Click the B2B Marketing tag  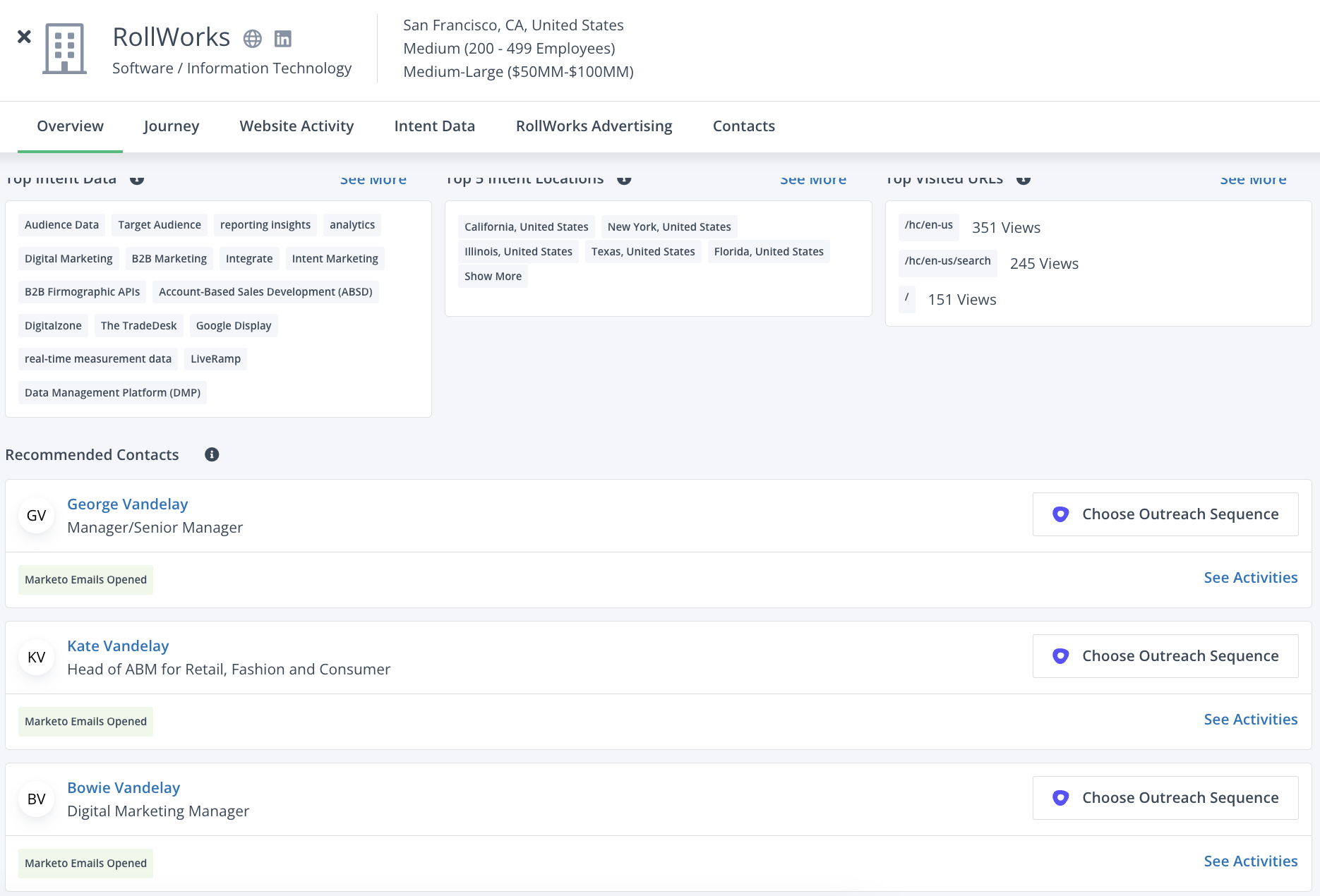coord(169,259)
